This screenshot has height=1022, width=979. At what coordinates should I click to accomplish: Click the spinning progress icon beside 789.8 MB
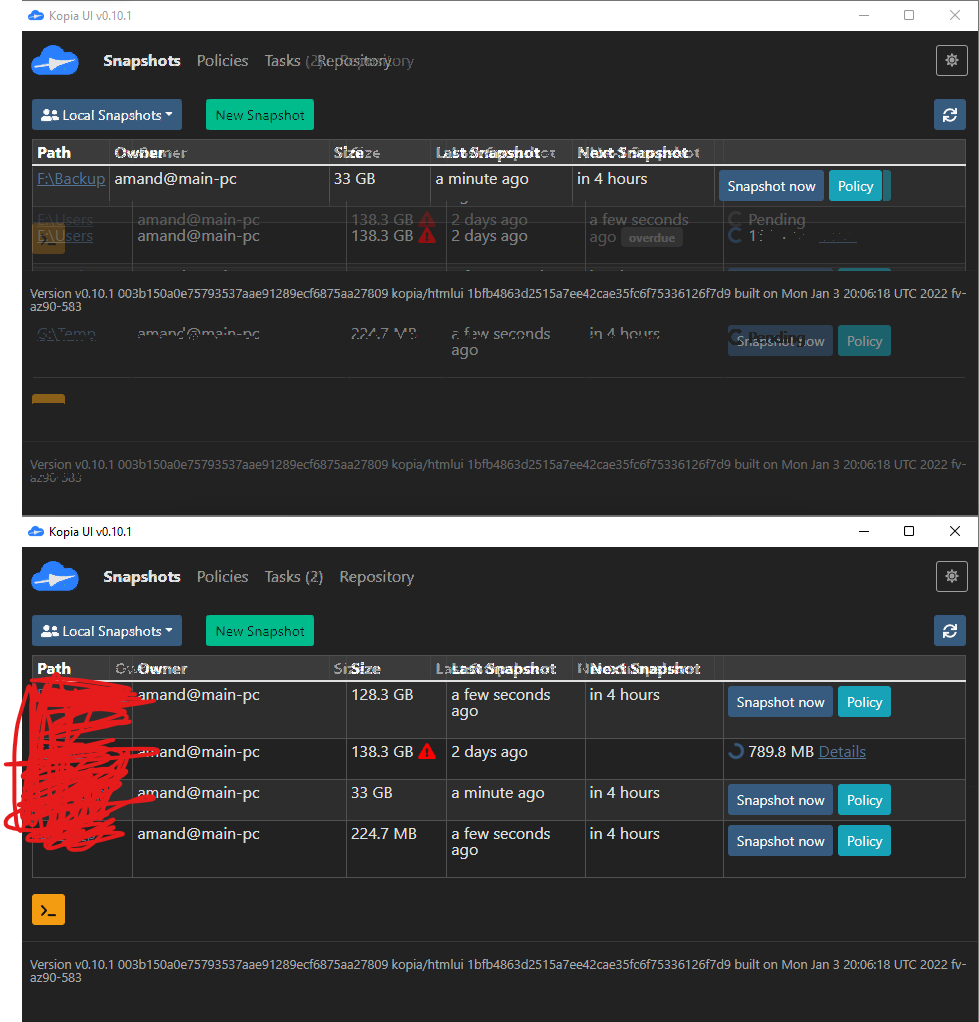click(x=737, y=751)
